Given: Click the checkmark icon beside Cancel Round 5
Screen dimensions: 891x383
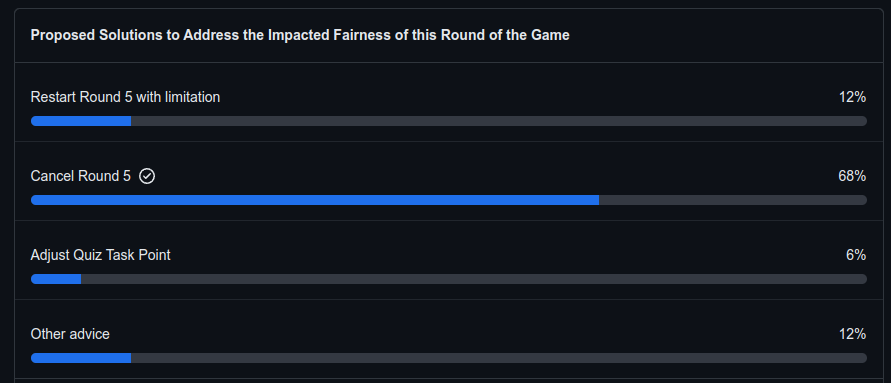Looking at the screenshot, I should (x=147, y=177).
